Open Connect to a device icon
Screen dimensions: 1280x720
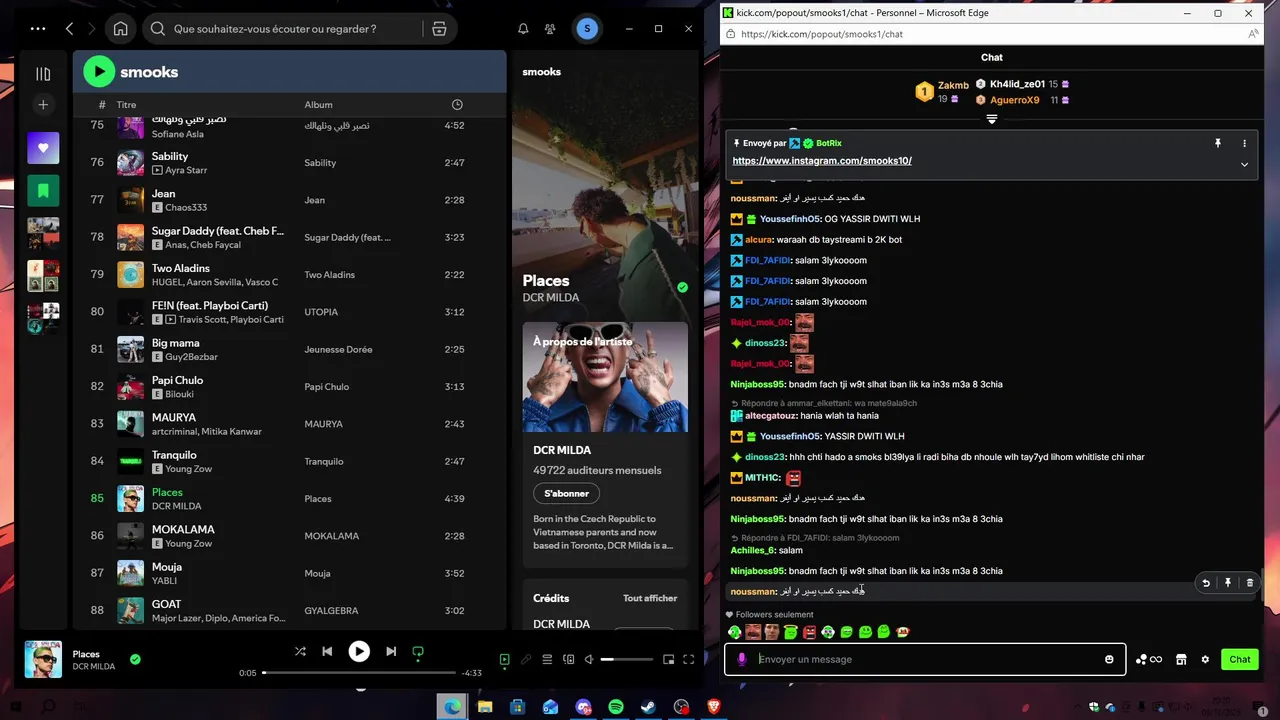tap(569, 659)
